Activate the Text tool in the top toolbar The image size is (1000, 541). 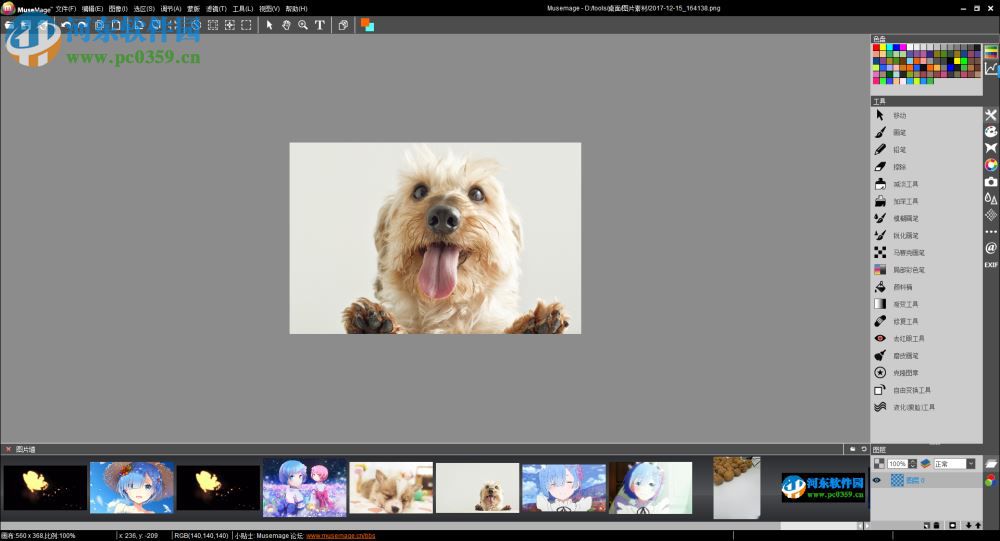[x=320, y=25]
